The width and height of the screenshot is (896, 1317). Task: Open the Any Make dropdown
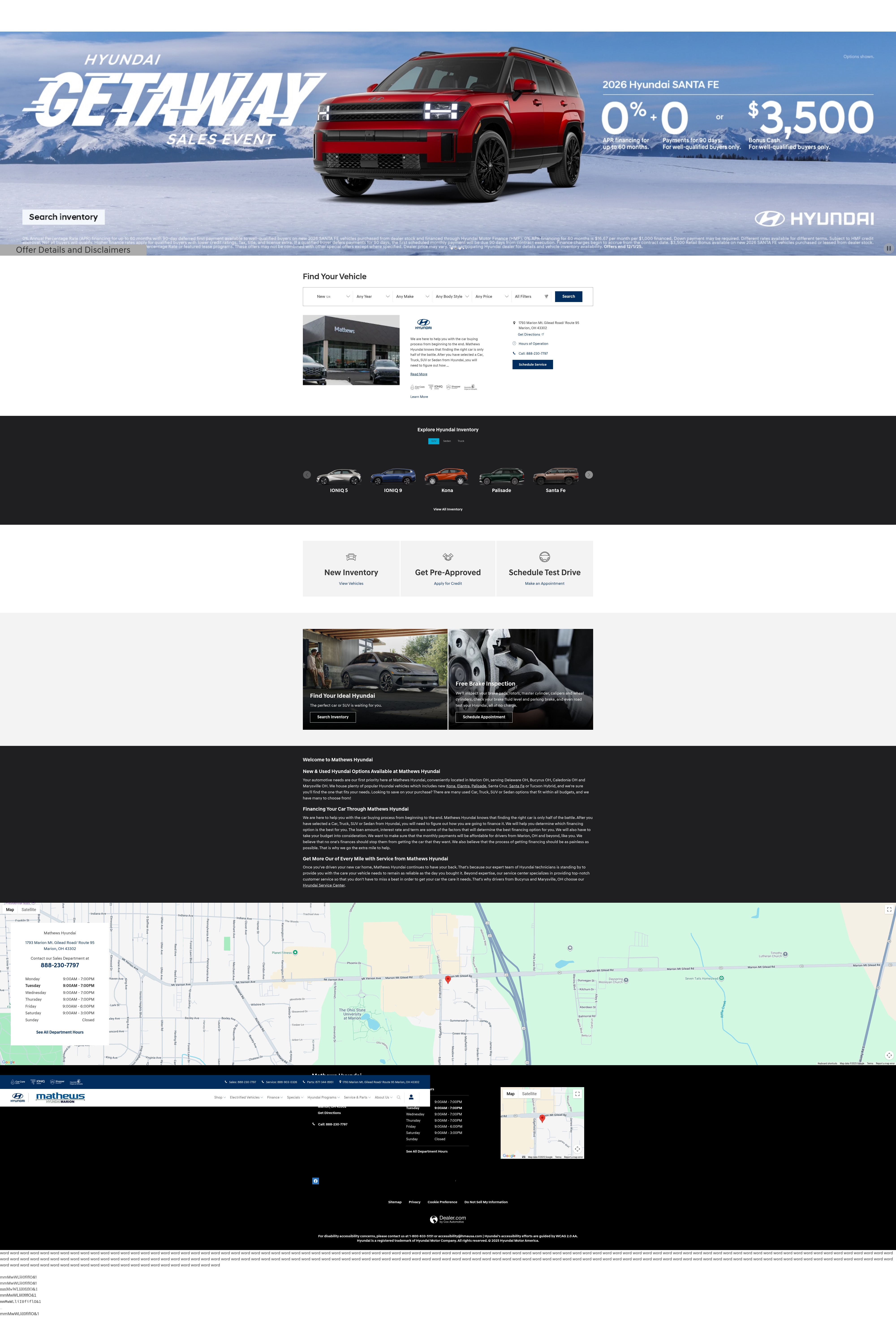tap(413, 296)
